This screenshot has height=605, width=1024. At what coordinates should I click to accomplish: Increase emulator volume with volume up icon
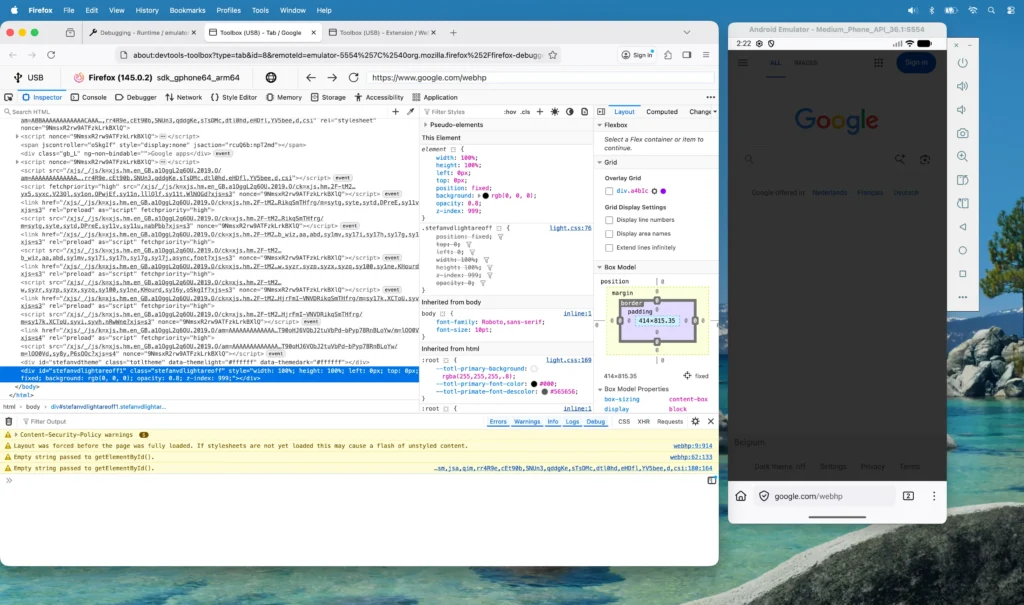click(x=961, y=87)
